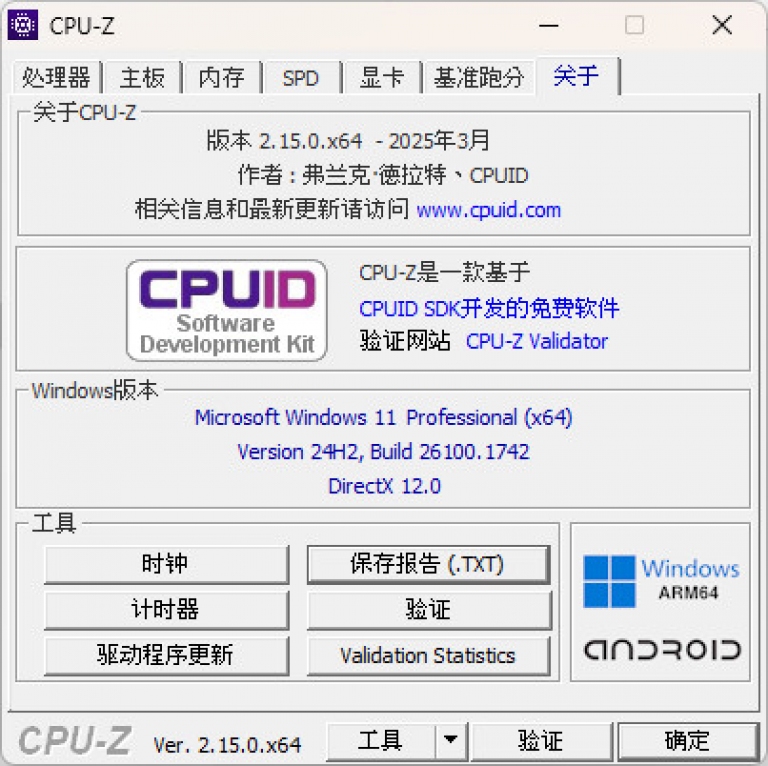Go to the SPD tab
Image resolution: width=768 pixels, height=766 pixels.
301,77
